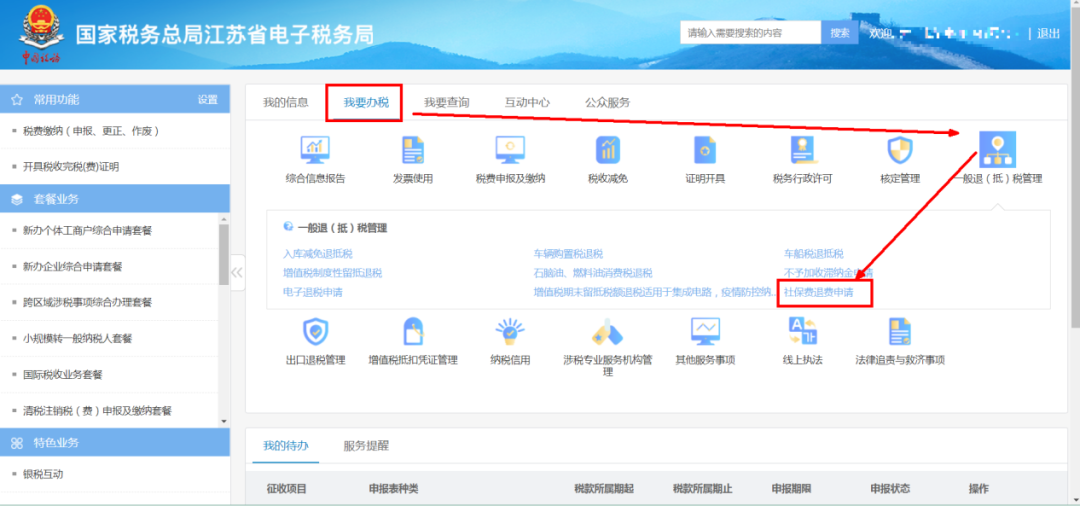
Task: Open 增值税制度性留抵退税 link
Action: pos(332,273)
